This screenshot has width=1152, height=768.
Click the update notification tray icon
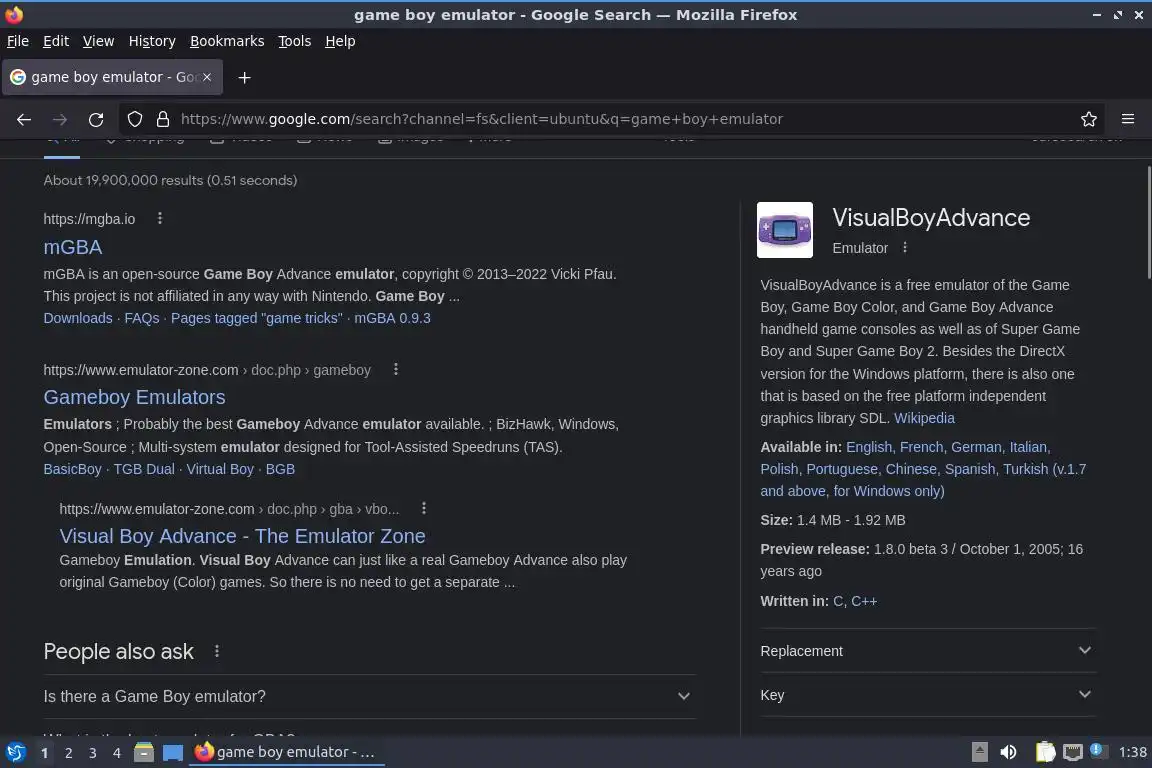pyautogui.click(x=1096, y=750)
